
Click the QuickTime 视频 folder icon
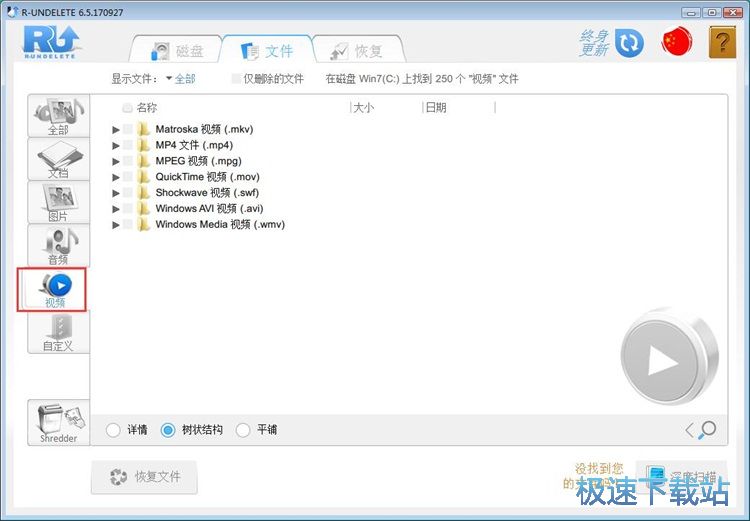point(143,177)
